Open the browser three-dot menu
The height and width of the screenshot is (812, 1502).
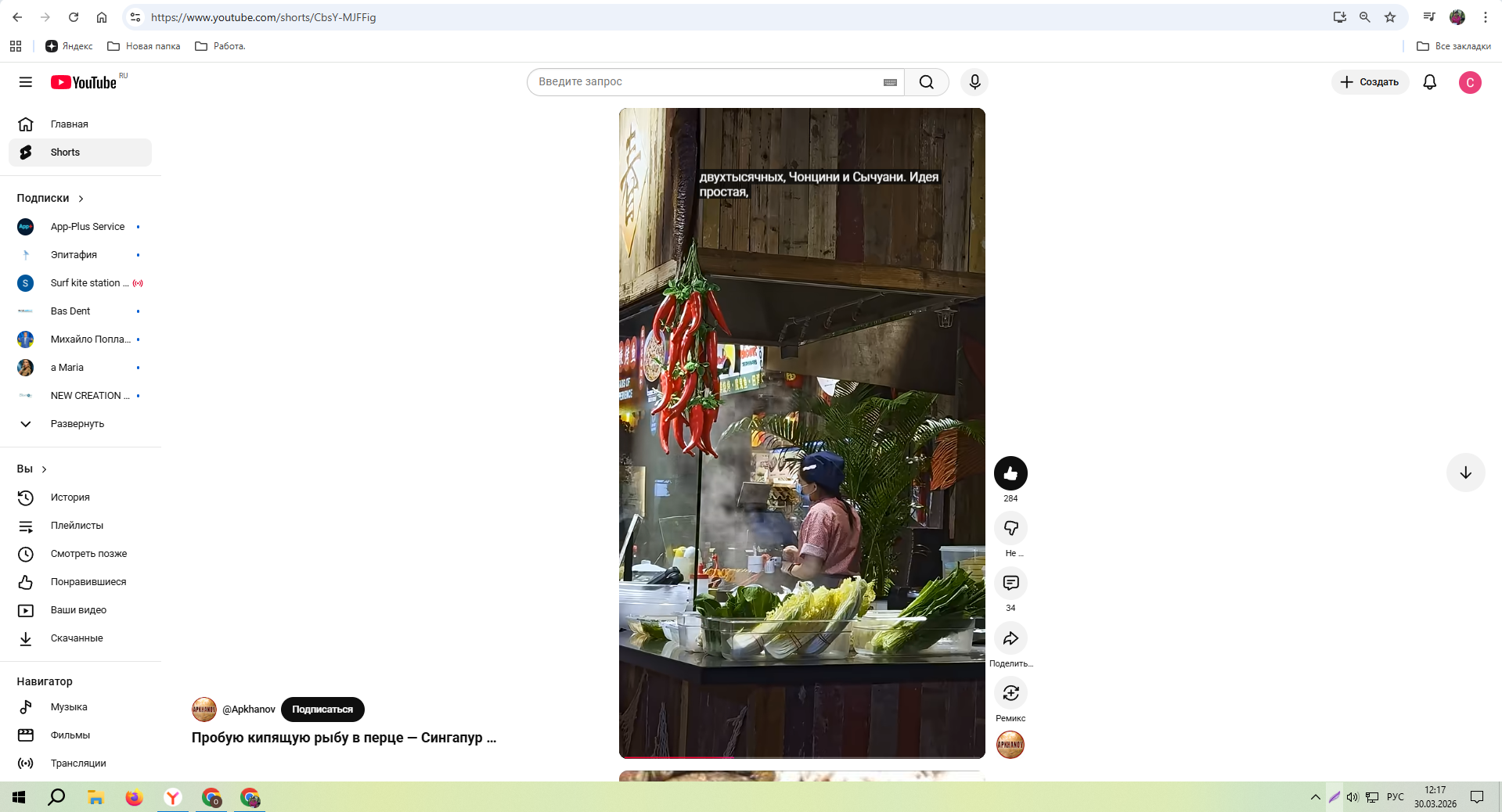[x=1485, y=17]
